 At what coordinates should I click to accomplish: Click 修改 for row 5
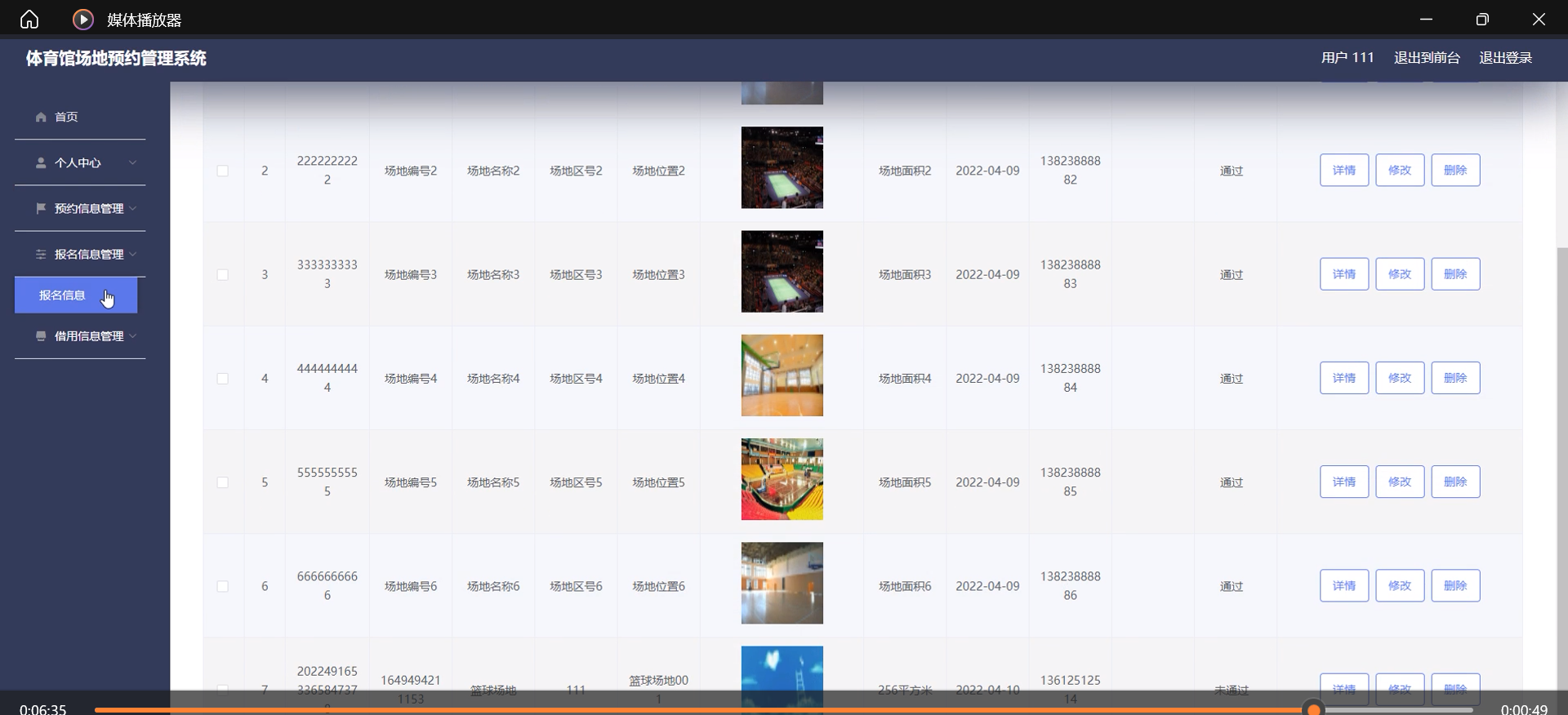[x=1400, y=482]
